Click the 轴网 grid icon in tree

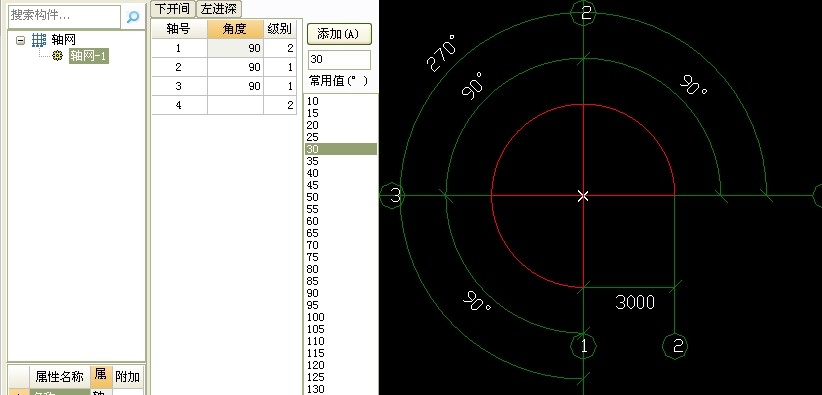pos(39,40)
